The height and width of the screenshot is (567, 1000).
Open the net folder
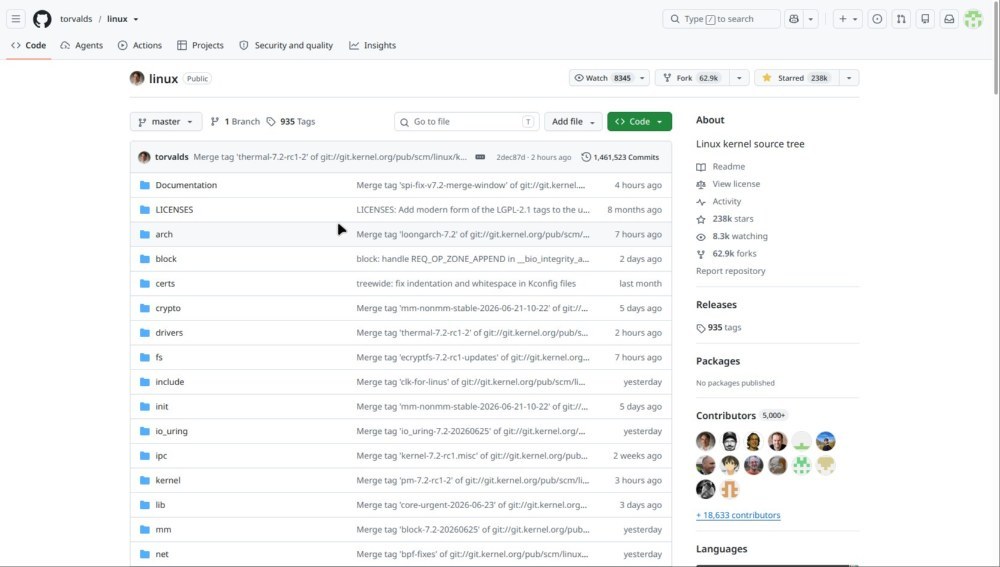[x=162, y=554]
